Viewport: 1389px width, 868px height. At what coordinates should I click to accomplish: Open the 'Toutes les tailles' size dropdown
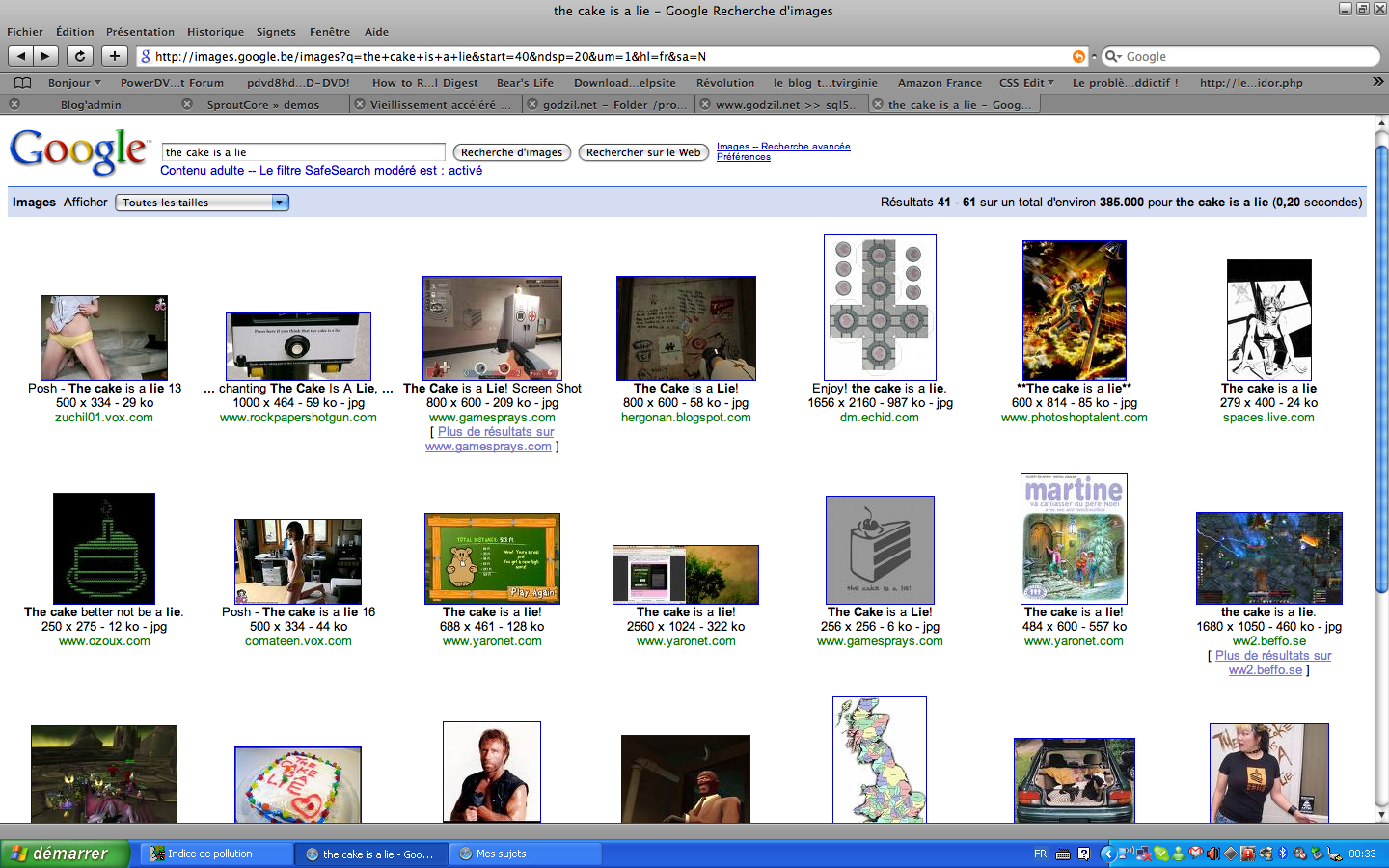pyautogui.click(x=202, y=203)
